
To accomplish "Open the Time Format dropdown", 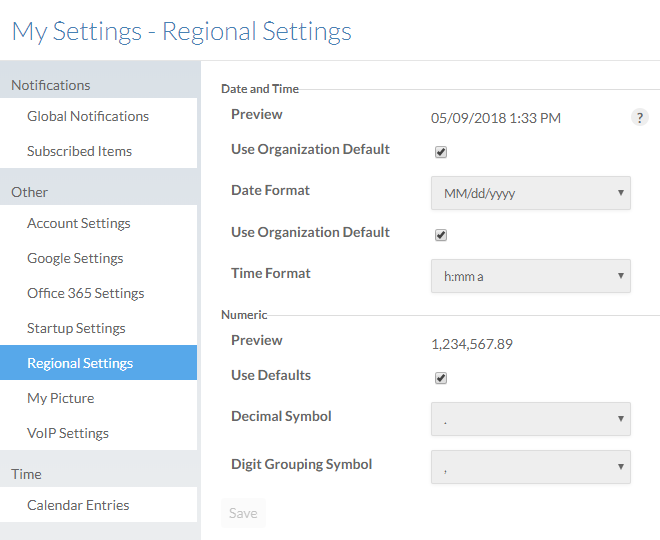I will click(x=530, y=276).
